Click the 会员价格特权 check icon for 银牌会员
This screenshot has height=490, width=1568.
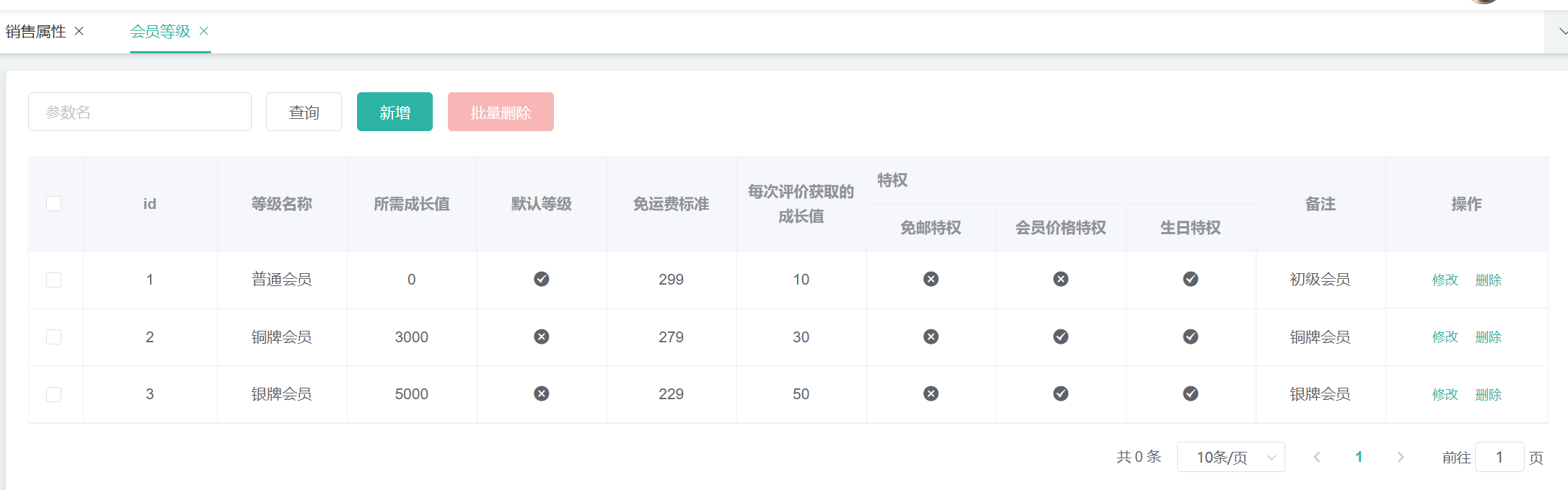[x=1061, y=393]
